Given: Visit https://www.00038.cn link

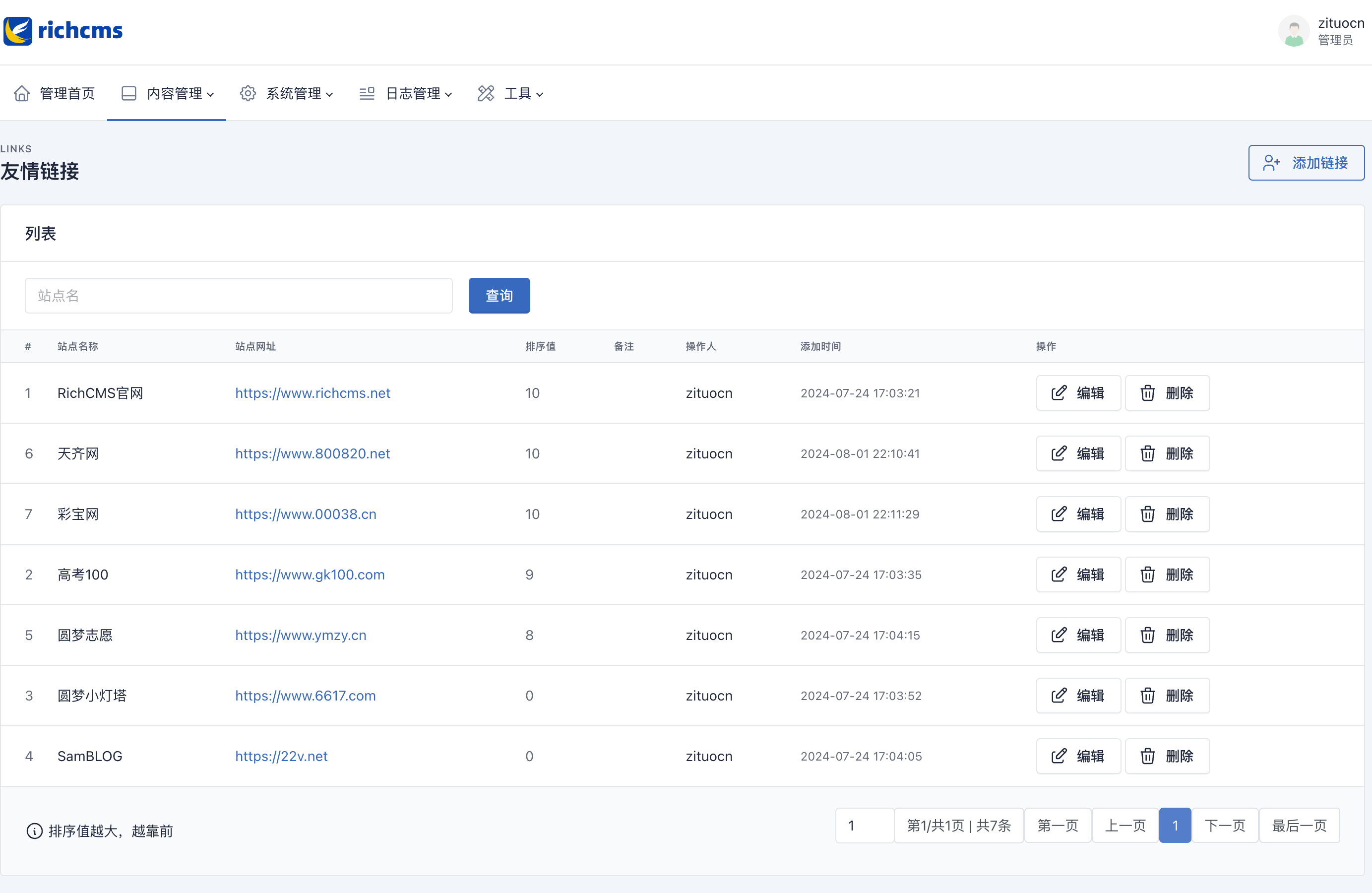Looking at the screenshot, I should click(306, 514).
